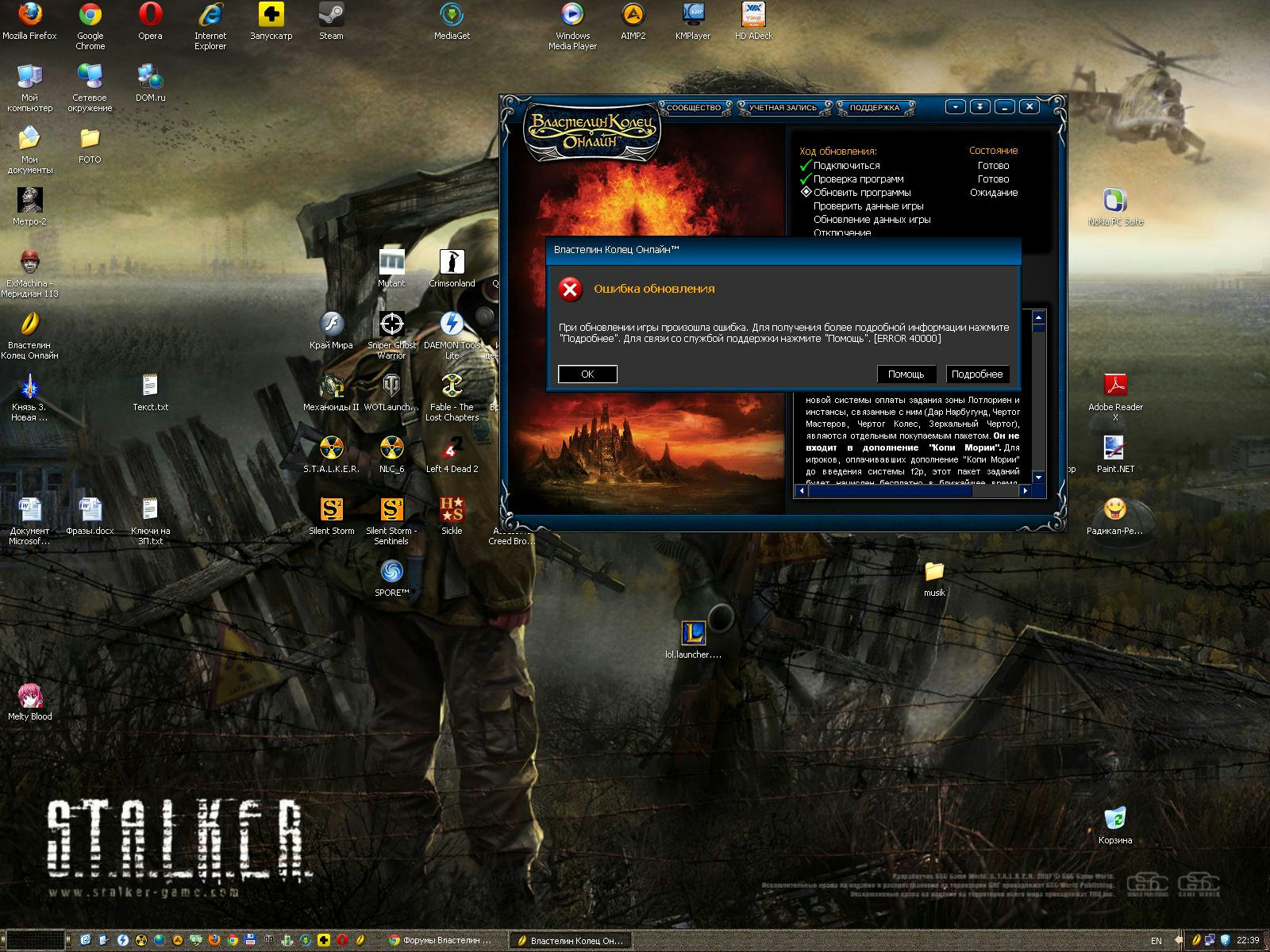Open DOM.ru desktop icon

150,83
